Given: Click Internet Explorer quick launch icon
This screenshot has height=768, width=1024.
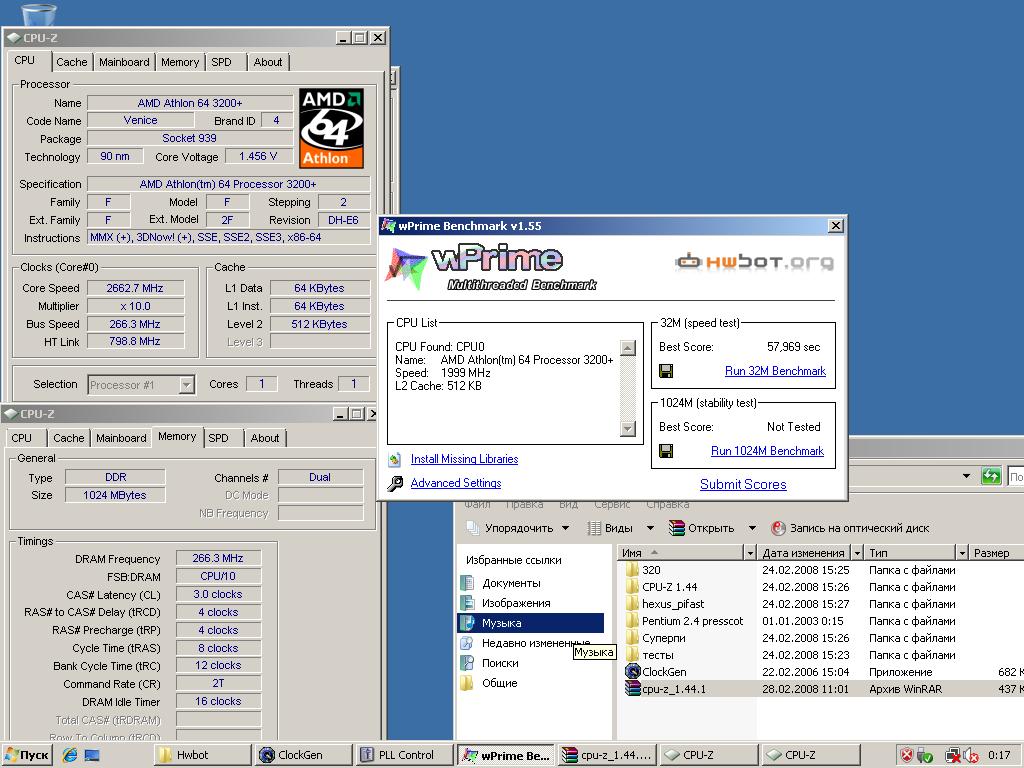Looking at the screenshot, I should [70, 755].
